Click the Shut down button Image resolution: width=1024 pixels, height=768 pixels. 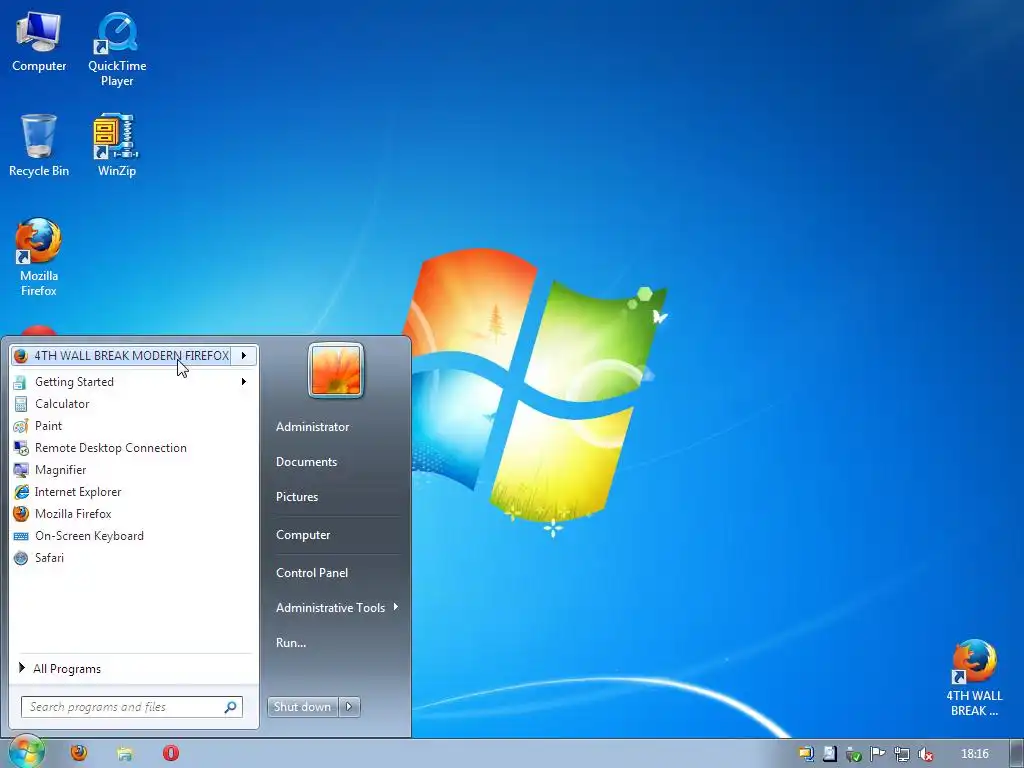[x=302, y=707]
